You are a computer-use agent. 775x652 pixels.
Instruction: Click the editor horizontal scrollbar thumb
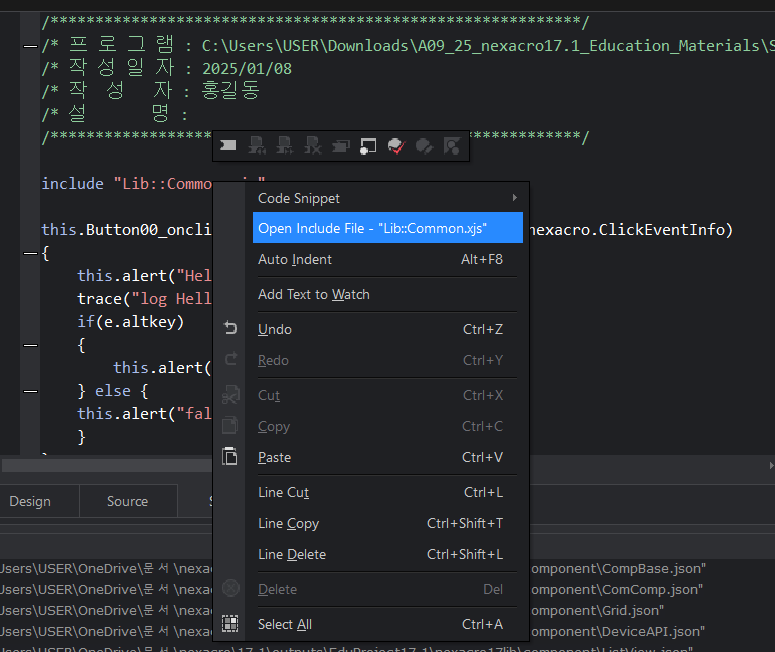[107, 465]
